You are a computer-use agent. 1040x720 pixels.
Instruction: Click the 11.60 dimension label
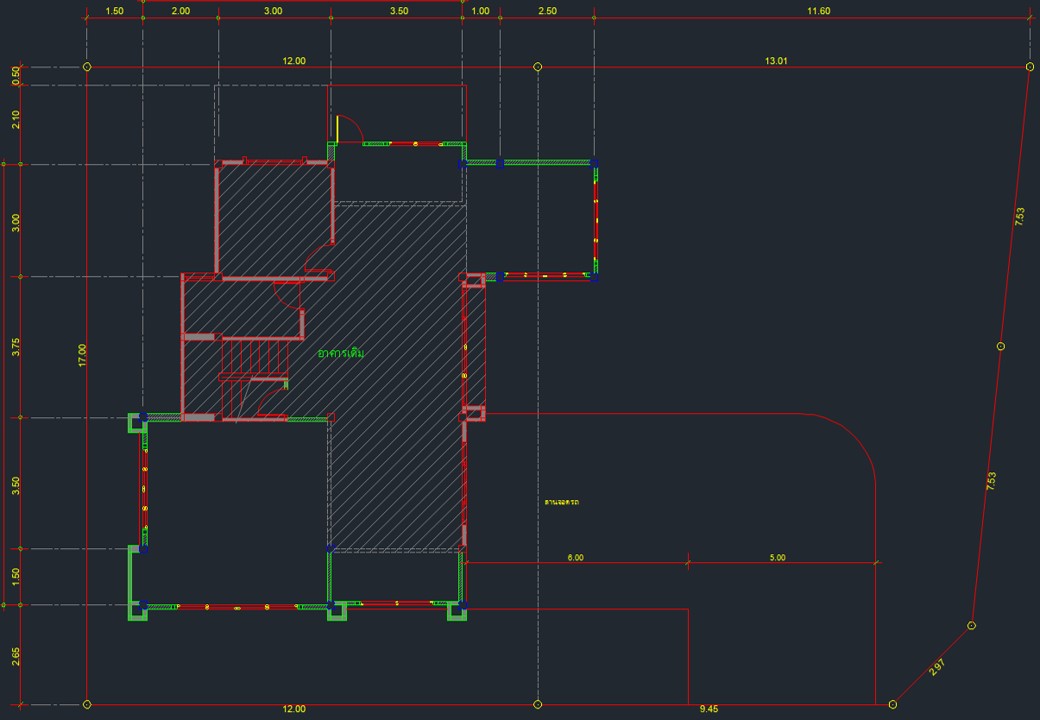[x=818, y=11]
